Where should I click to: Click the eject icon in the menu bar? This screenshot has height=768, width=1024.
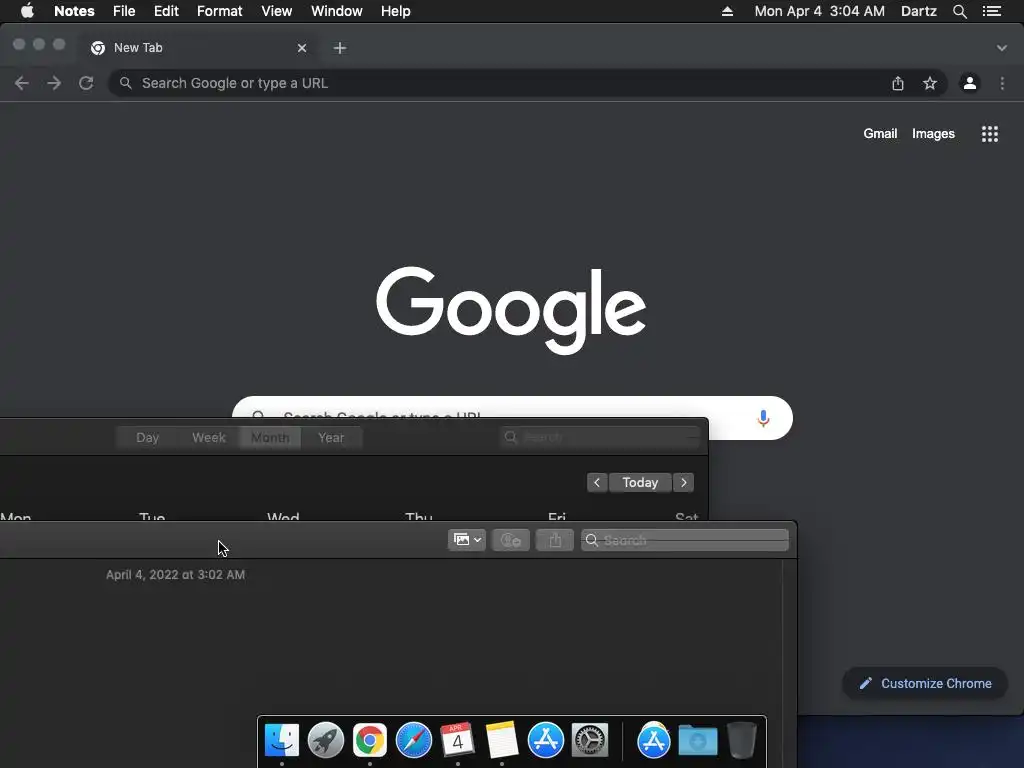click(x=727, y=11)
